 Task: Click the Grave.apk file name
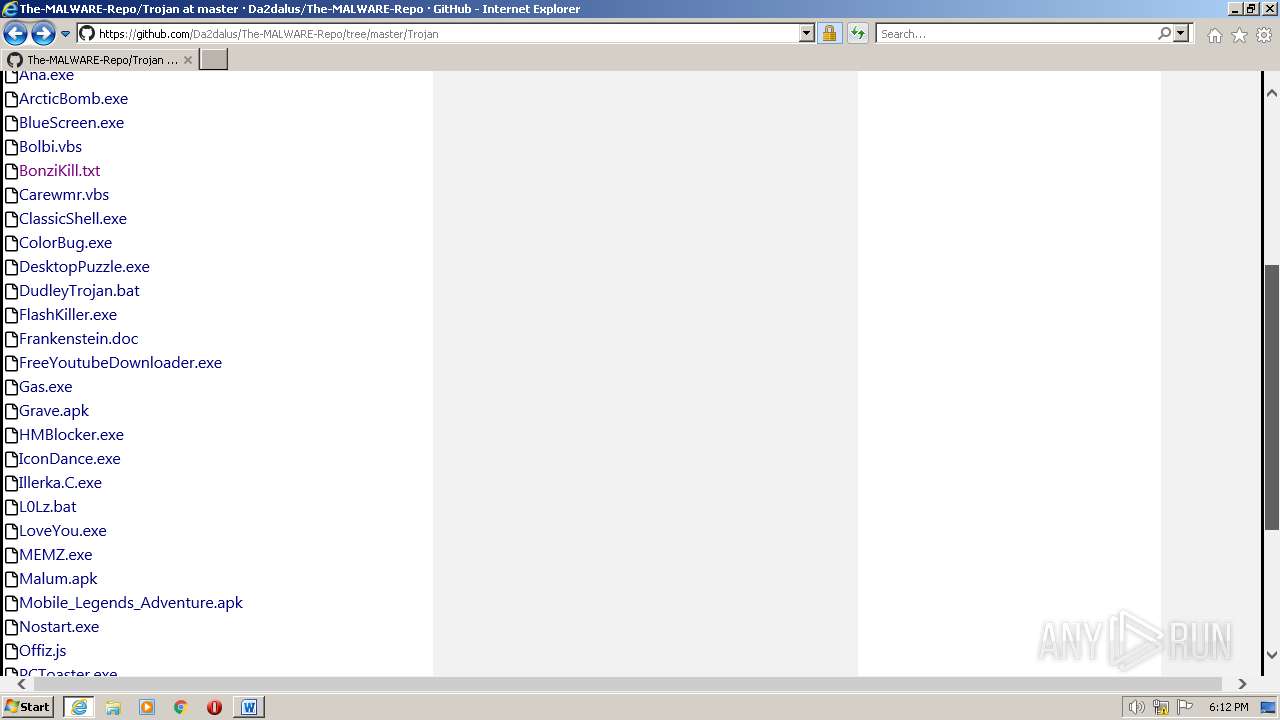tap(54, 410)
